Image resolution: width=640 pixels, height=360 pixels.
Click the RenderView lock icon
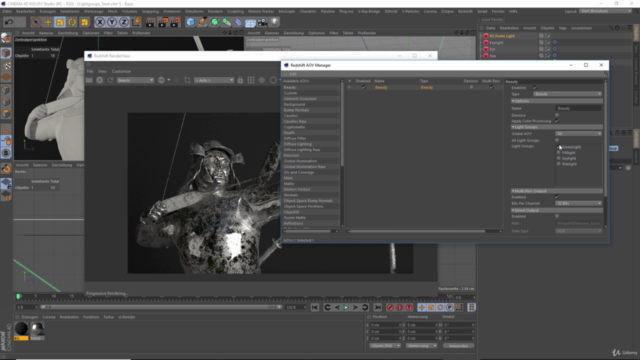coord(240,80)
